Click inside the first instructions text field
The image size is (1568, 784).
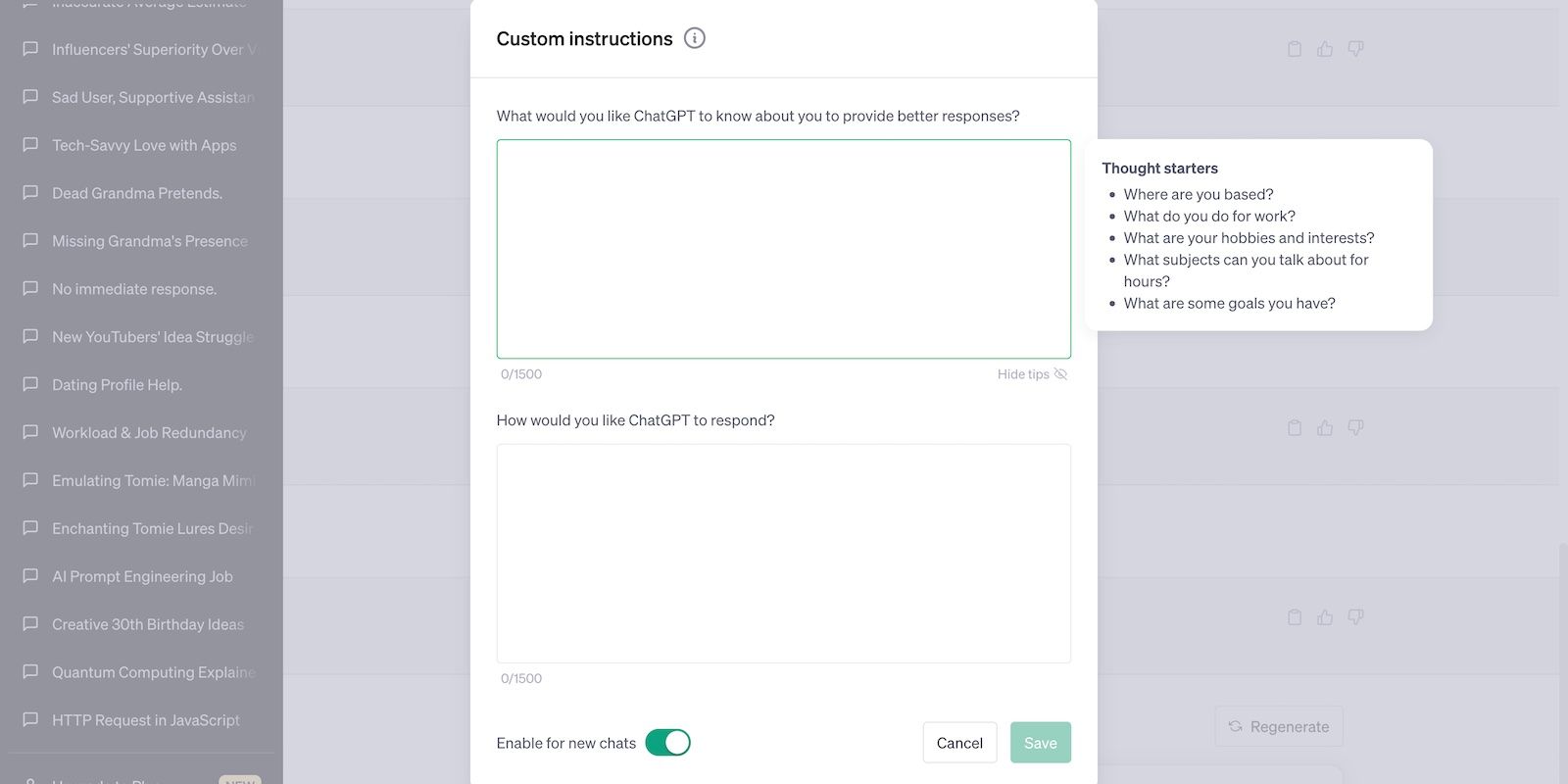pos(783,249)
